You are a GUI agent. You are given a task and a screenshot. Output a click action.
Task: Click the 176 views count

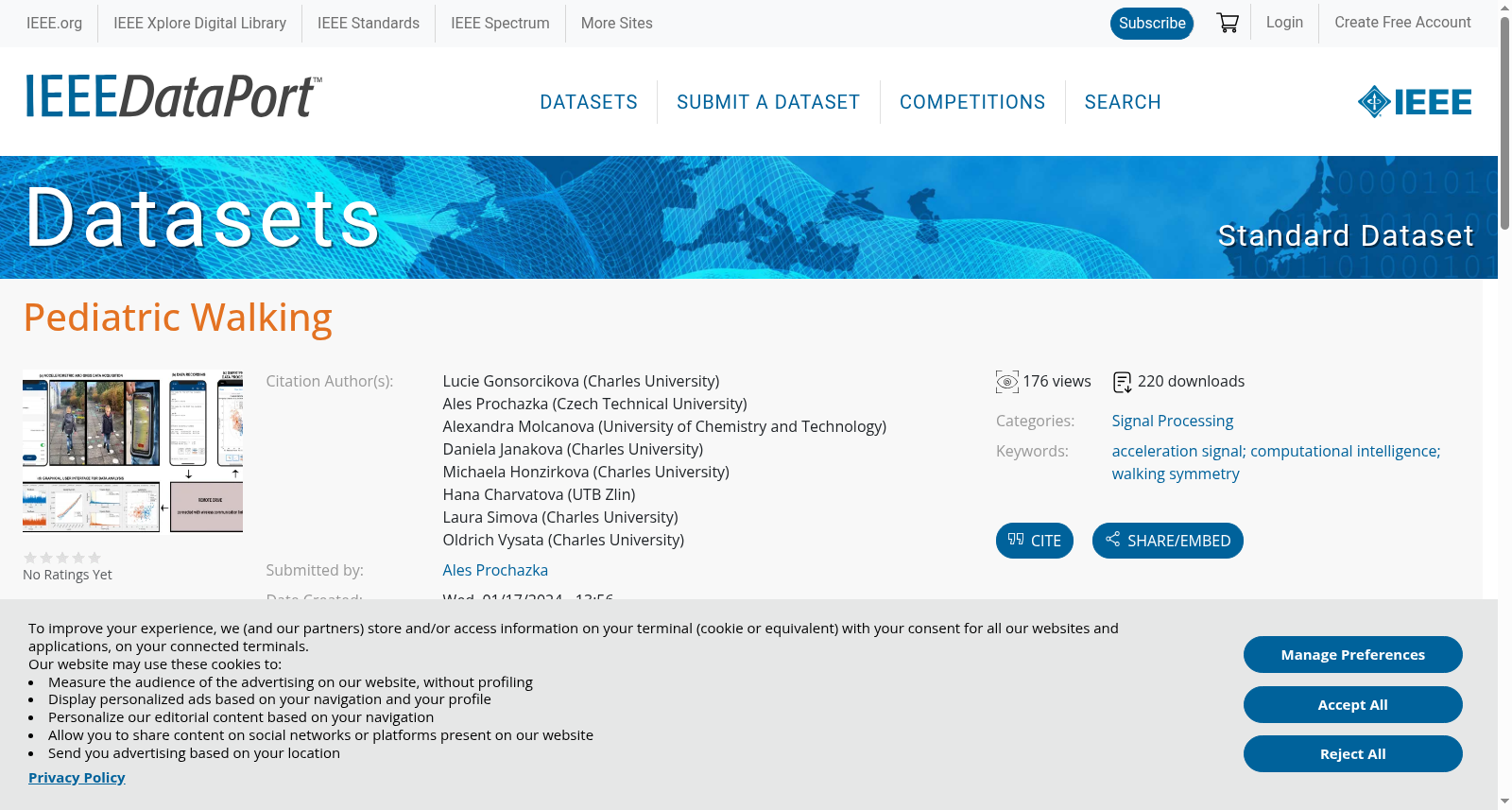(1057, 382)
